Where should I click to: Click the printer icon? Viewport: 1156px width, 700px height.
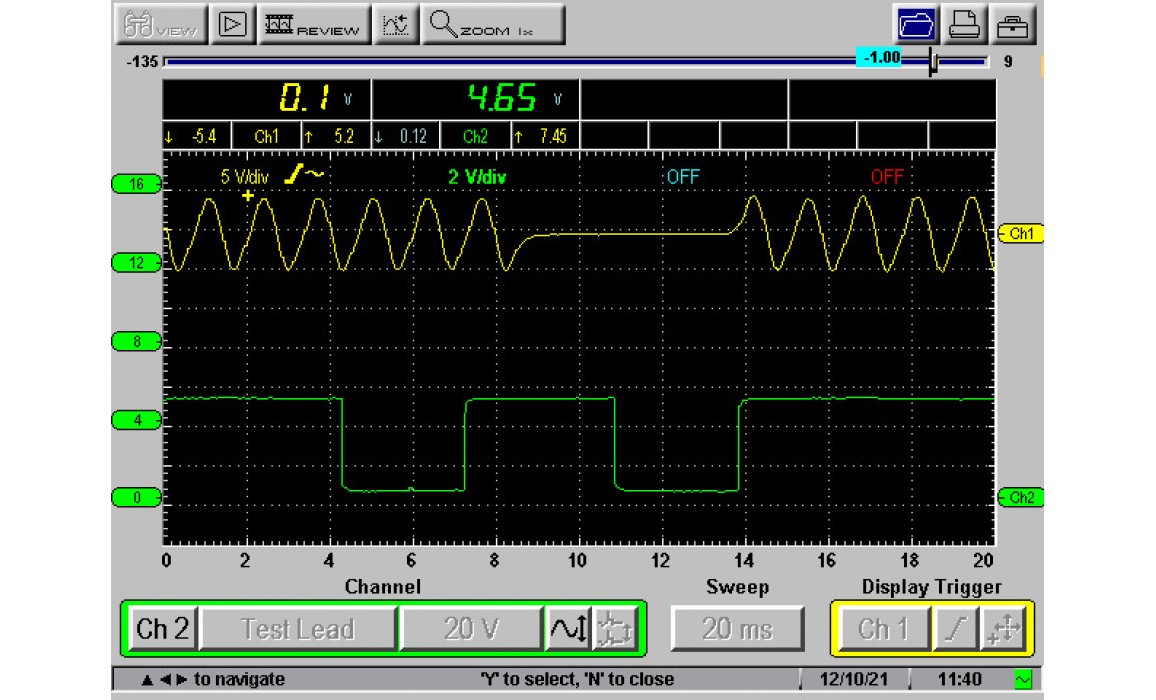(964, 24)
